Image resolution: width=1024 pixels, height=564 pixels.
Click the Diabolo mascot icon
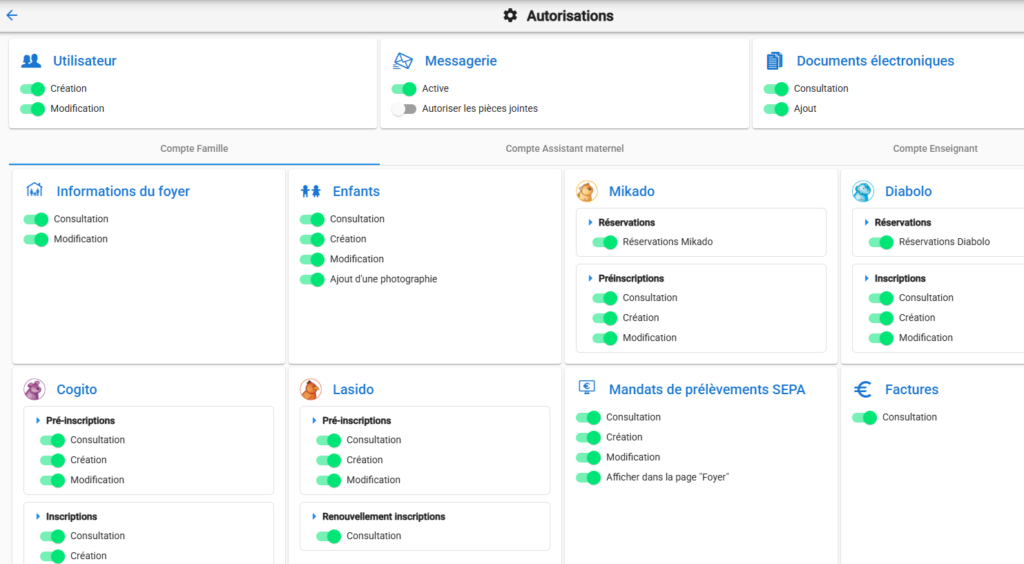[863, 191]
